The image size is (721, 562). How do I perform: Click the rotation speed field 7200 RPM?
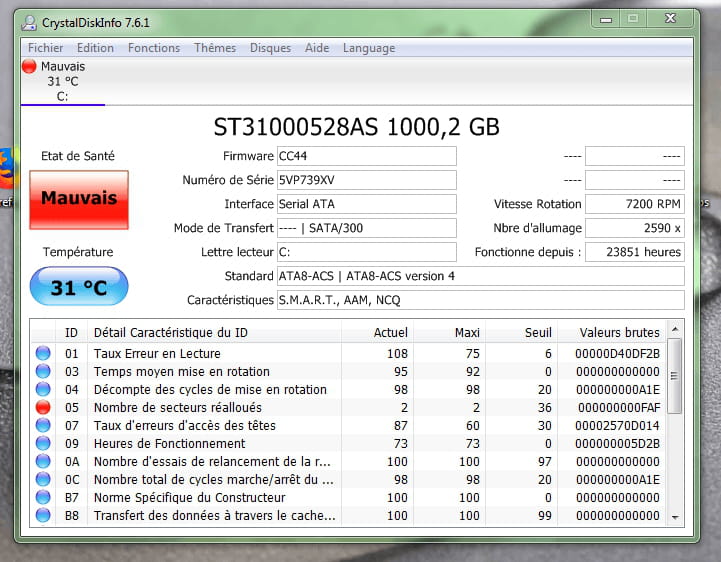[635, 204]
